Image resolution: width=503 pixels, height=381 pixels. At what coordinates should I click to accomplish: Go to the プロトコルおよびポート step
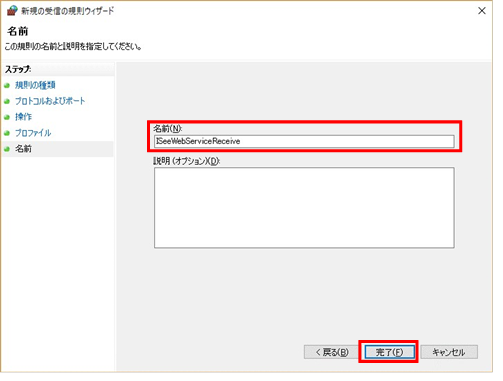[50, 101]
